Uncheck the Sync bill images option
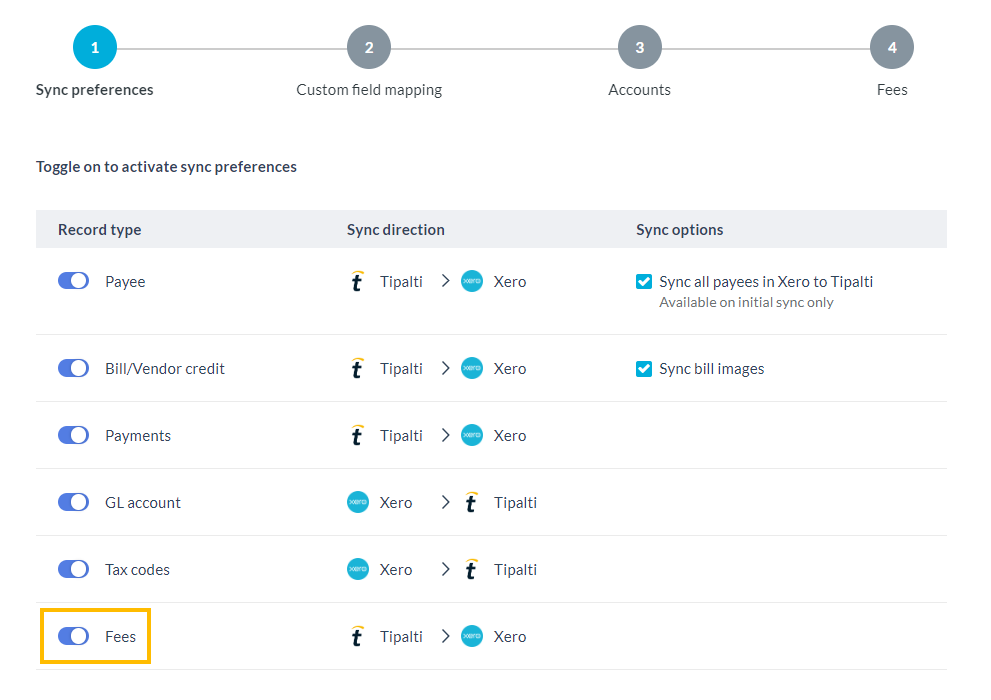The height and width of the screenshot is (700, 991). pos(644,368)
